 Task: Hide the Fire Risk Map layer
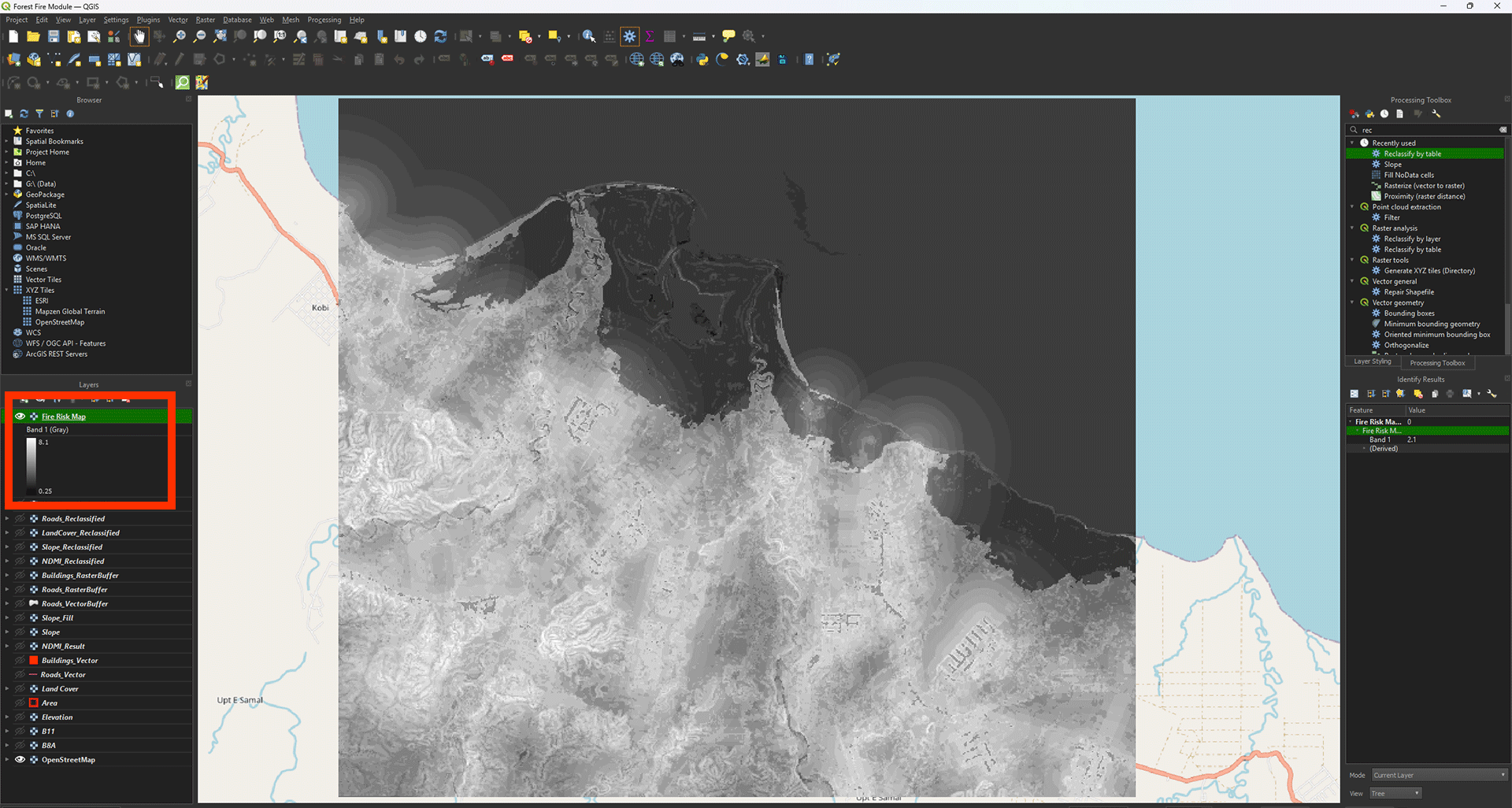(x=20, y=417)
